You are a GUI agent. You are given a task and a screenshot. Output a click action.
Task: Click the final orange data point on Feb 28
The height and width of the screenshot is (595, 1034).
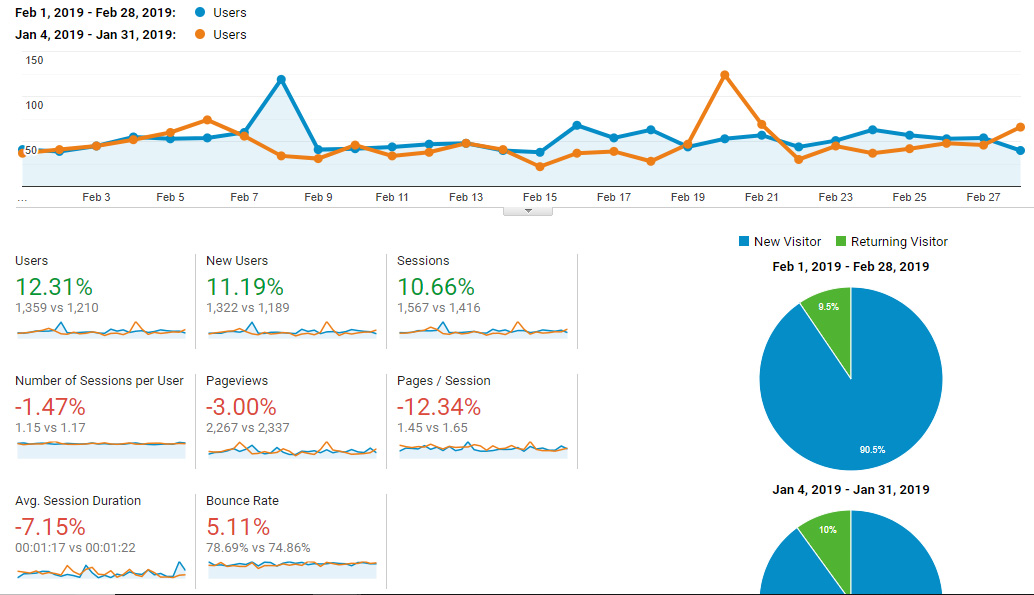coord(1021,127)
